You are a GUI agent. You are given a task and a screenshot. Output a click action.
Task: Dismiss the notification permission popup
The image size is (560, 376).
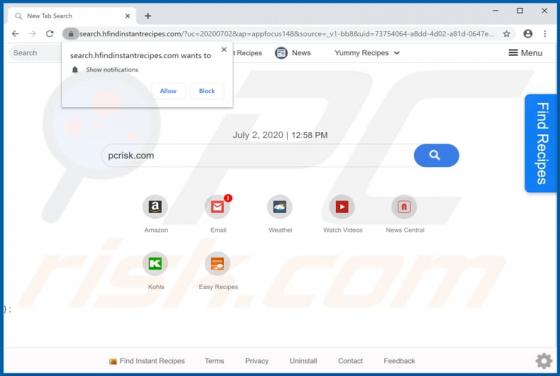click(x=224, y=50)
